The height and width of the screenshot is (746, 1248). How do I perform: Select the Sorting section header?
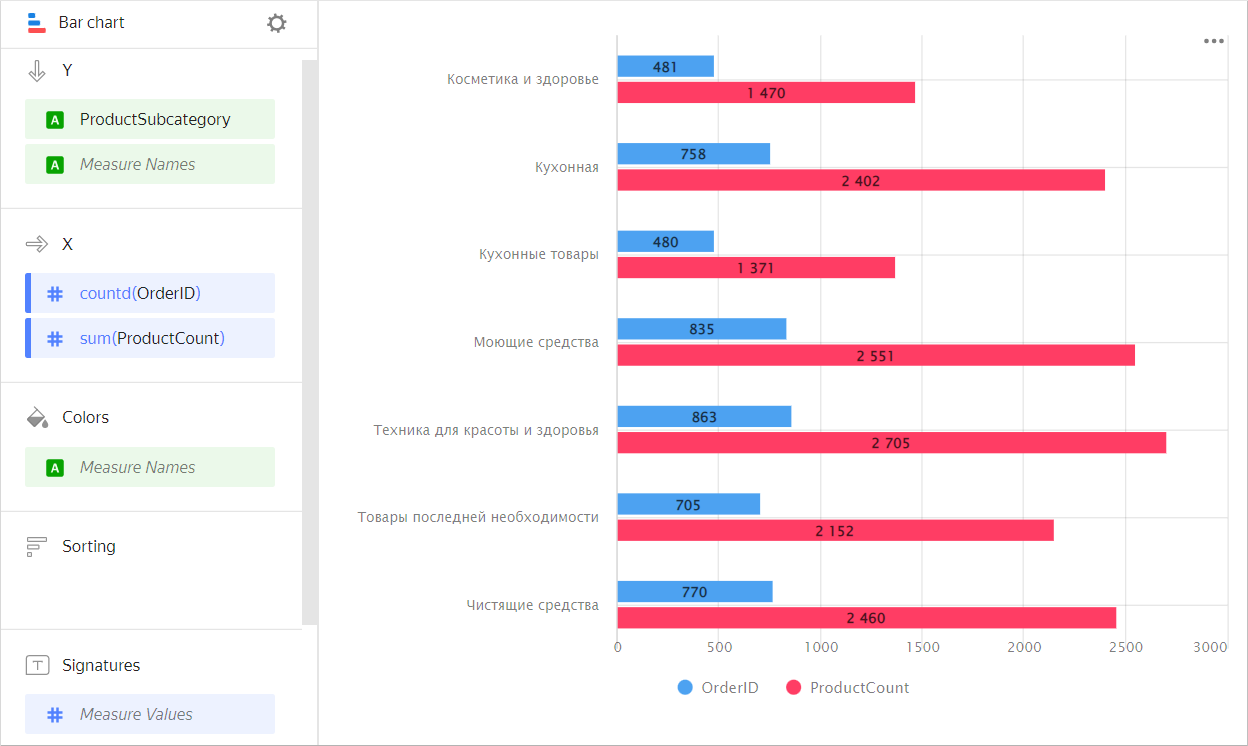(90, 546)
